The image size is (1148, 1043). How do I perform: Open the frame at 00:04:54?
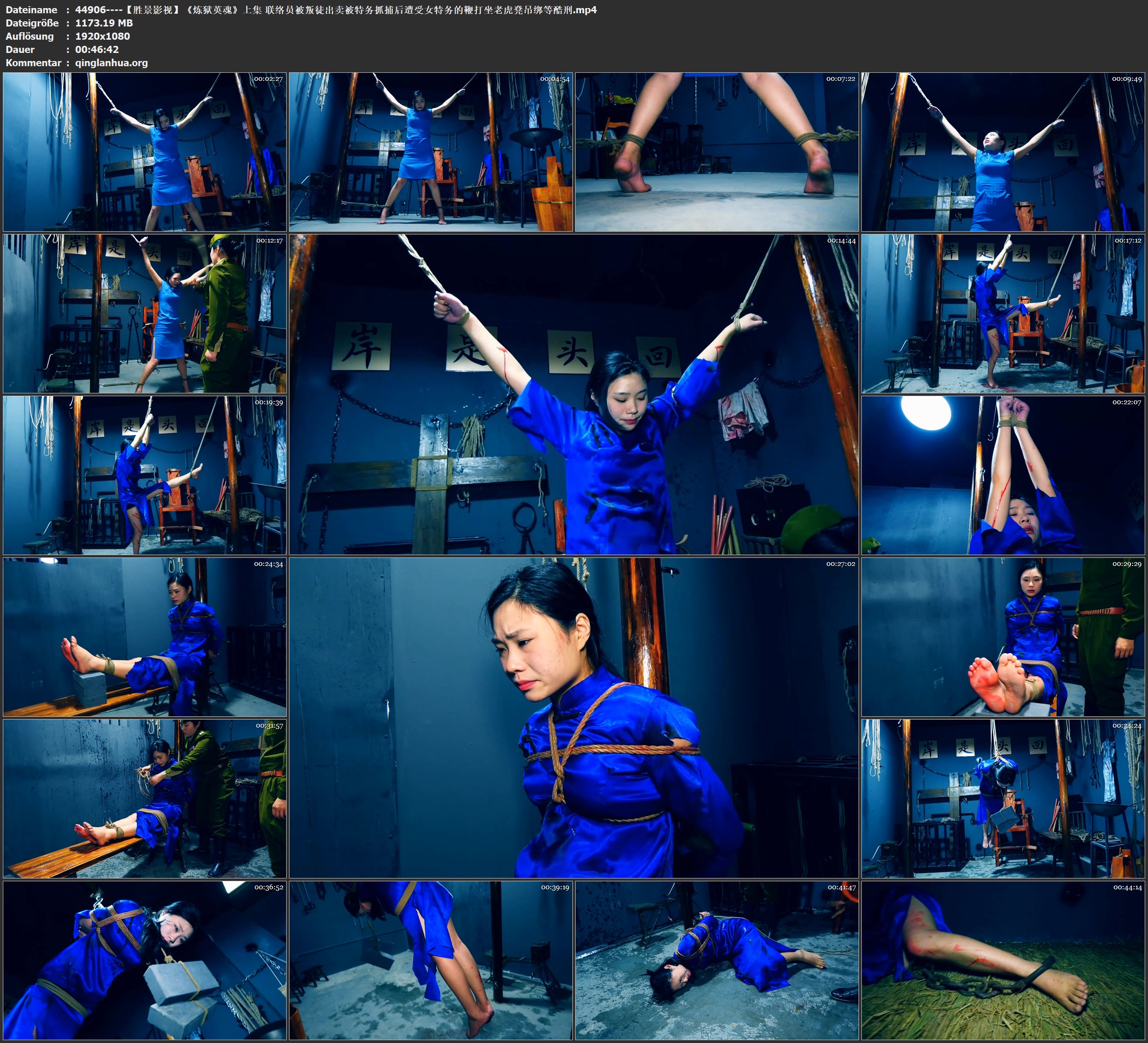pyautogui.click(x=430, y=151)
